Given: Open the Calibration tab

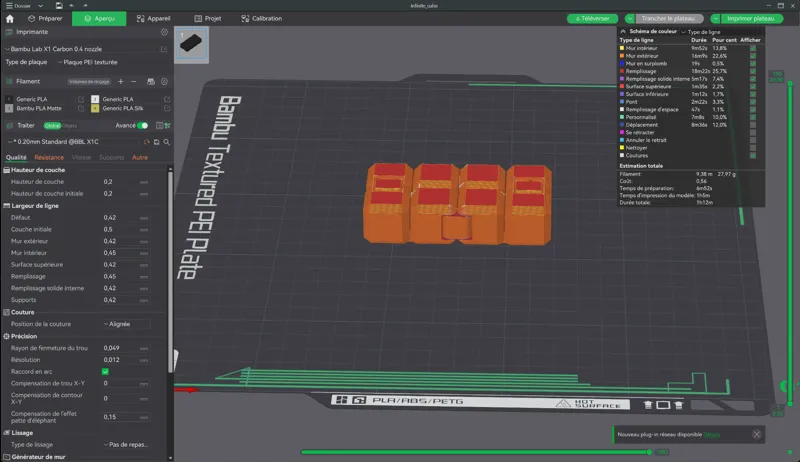Looking at the screenshot, I should pos(261,18).
